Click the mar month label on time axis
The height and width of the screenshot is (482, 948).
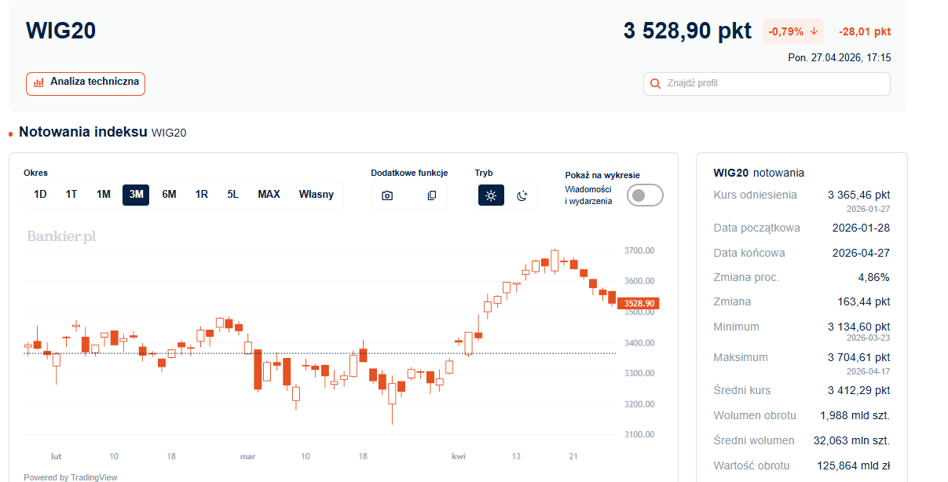pyautogui.click(x=248, y=457)
